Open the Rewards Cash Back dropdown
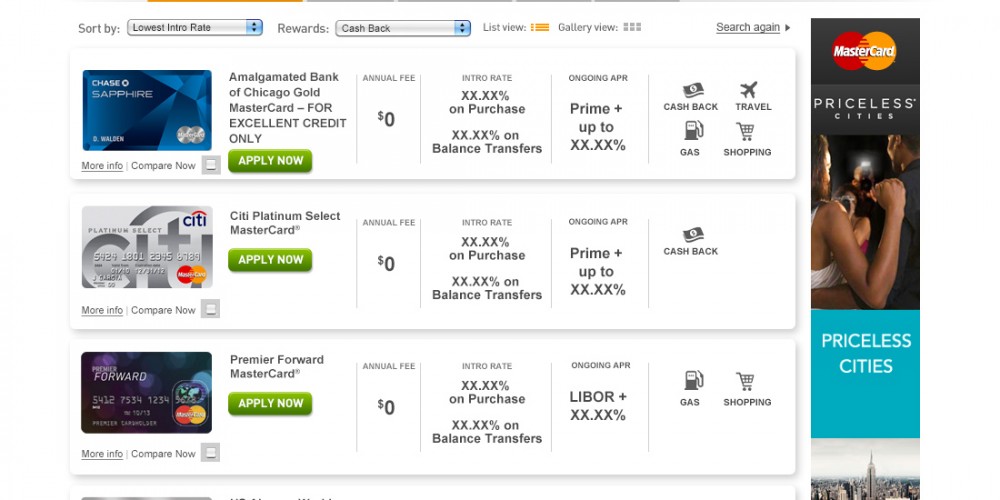Image resolution: width=1000 pixels, height=500 pixels. point(403,28)
